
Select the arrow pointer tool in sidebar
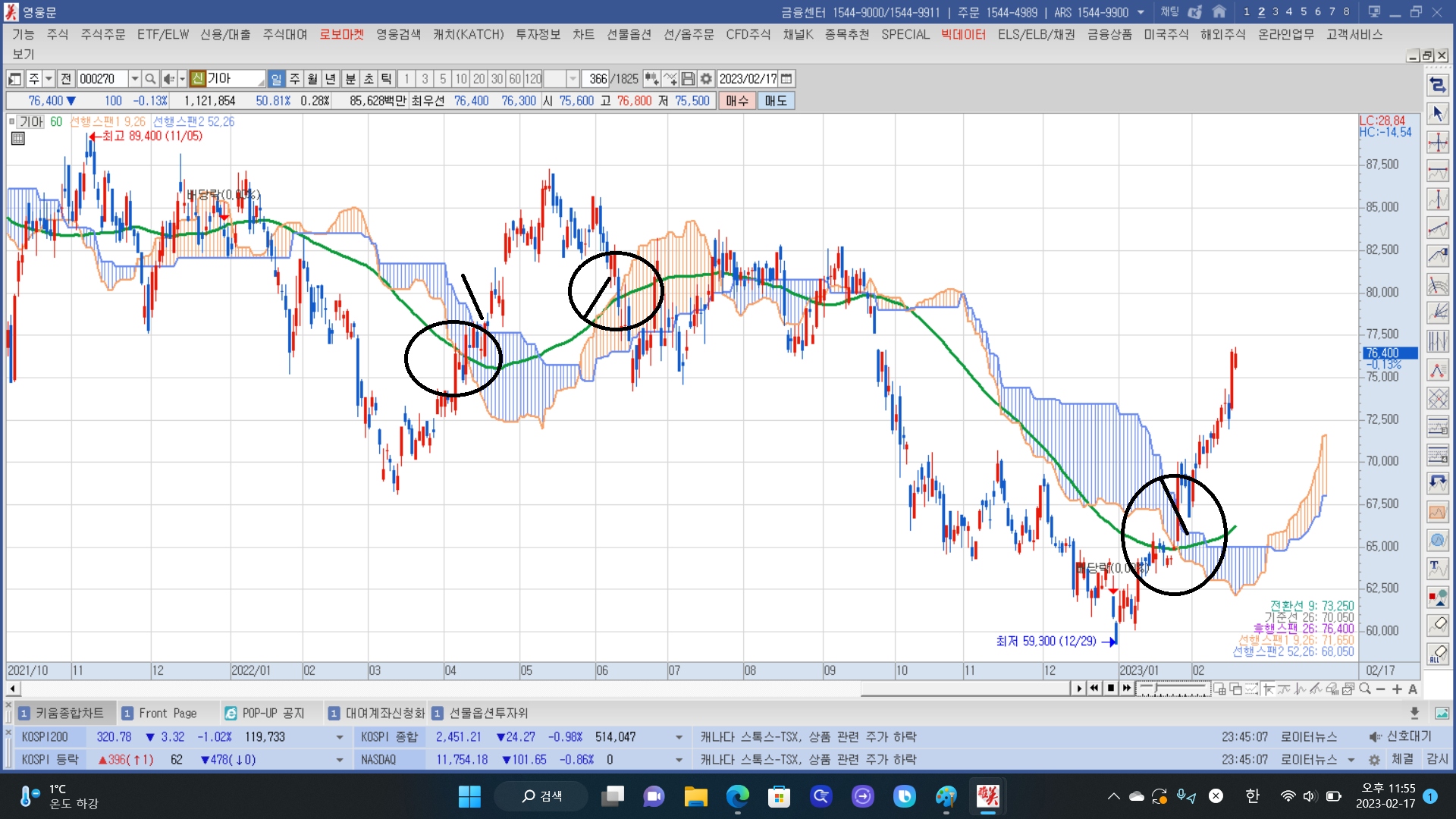tap(1437, 114)
